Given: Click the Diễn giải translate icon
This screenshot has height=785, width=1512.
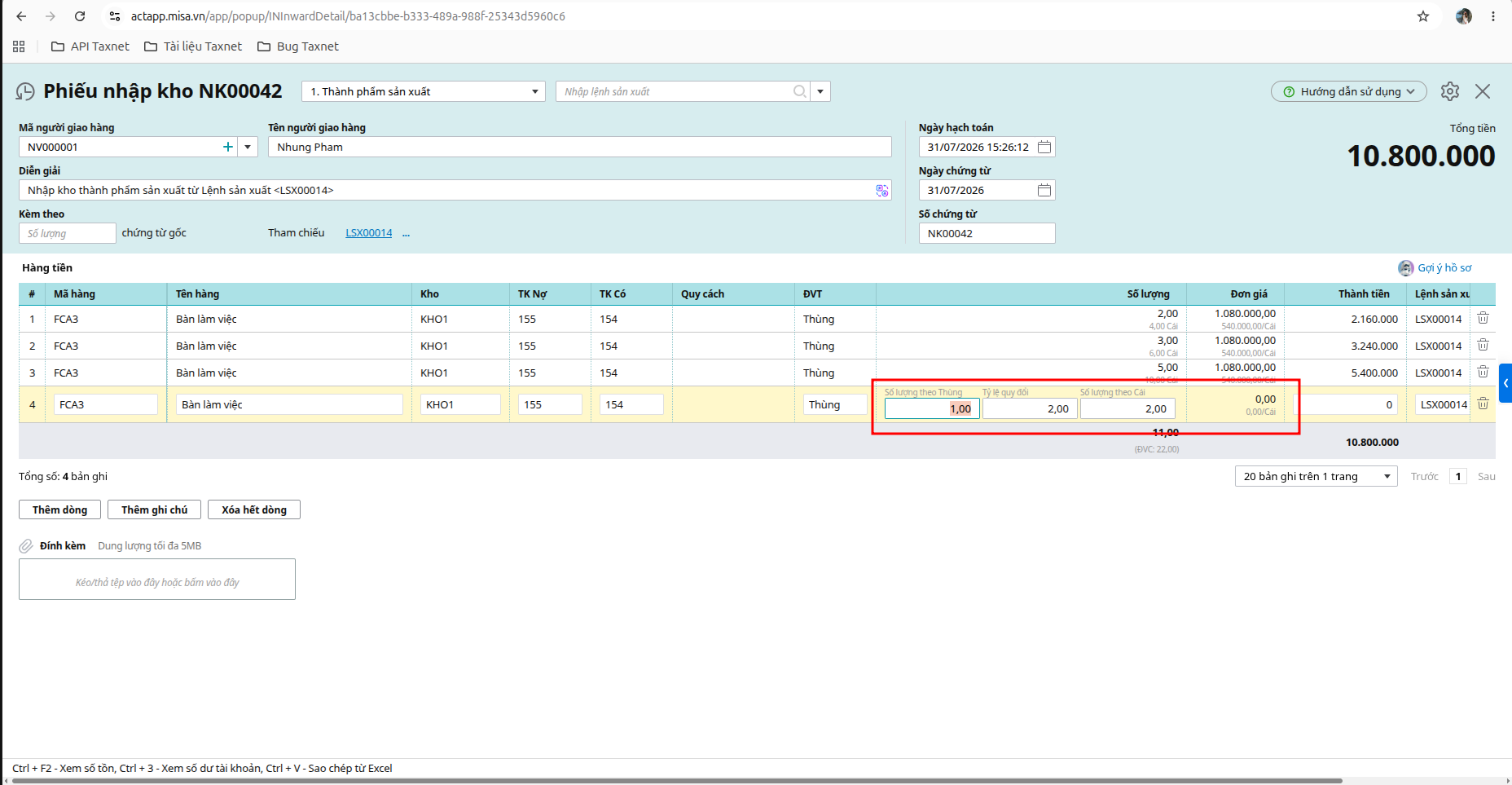Looking at the screenshot, I should click(x=881, y=190).
